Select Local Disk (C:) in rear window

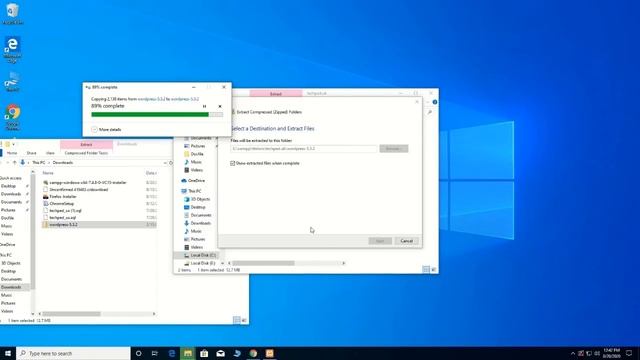(x=199, y=255)
